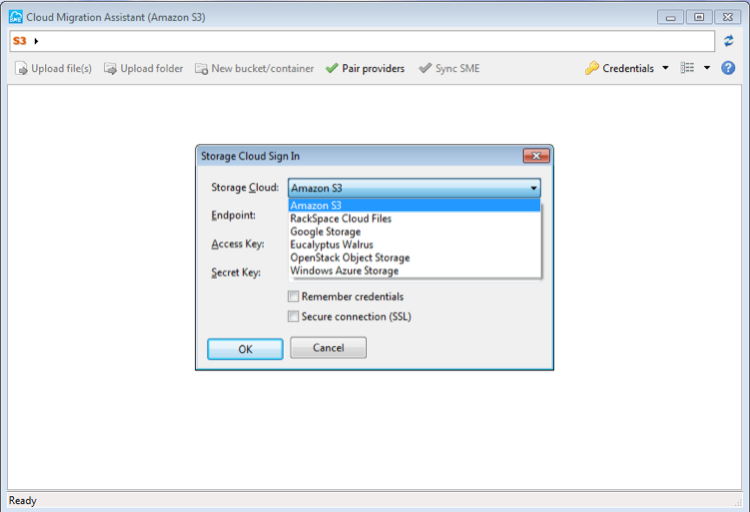Image resolution: width=750 pixels, height=512 pixels.
Task: Click Cancel in the sign in dialog
Action: (x=328, y=347)
